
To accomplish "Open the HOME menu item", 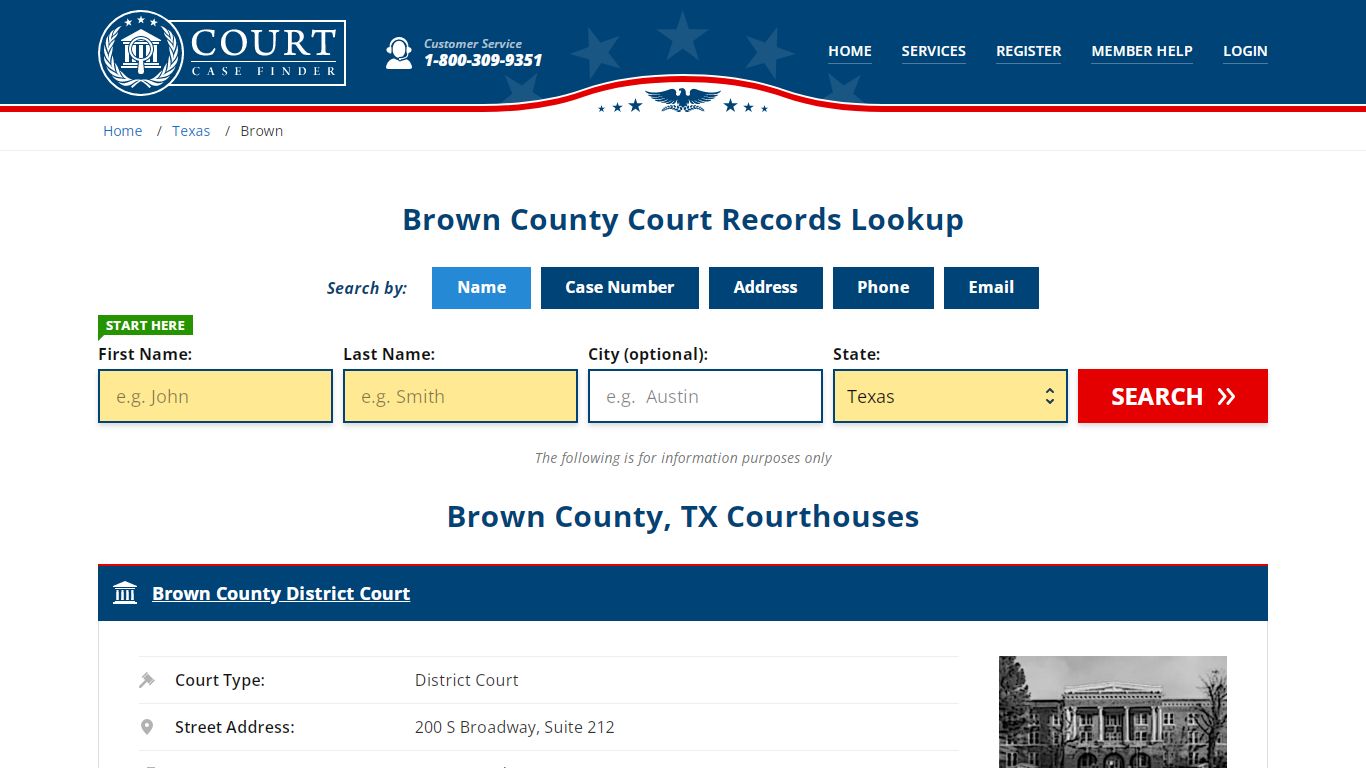I will [850, 51].
